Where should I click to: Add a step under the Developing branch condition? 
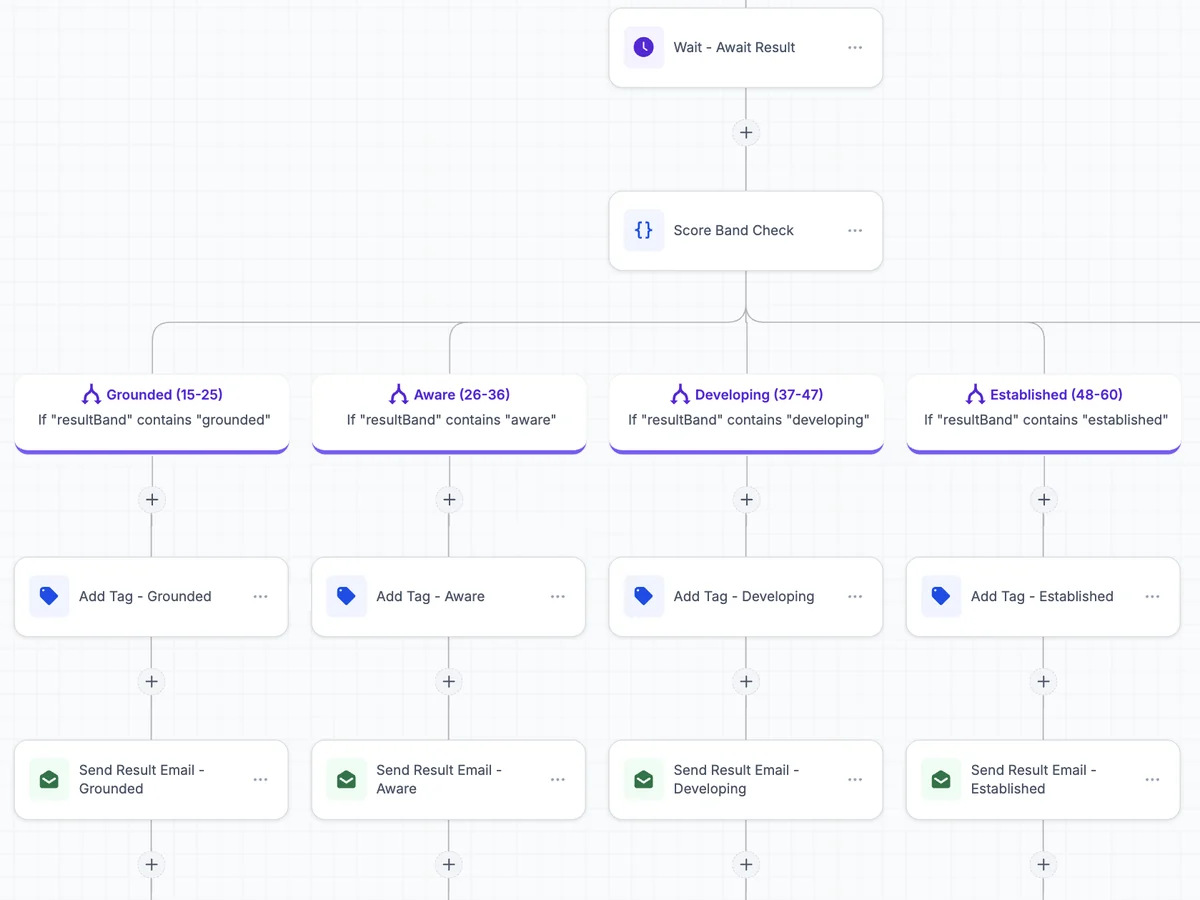pos(746,499)
